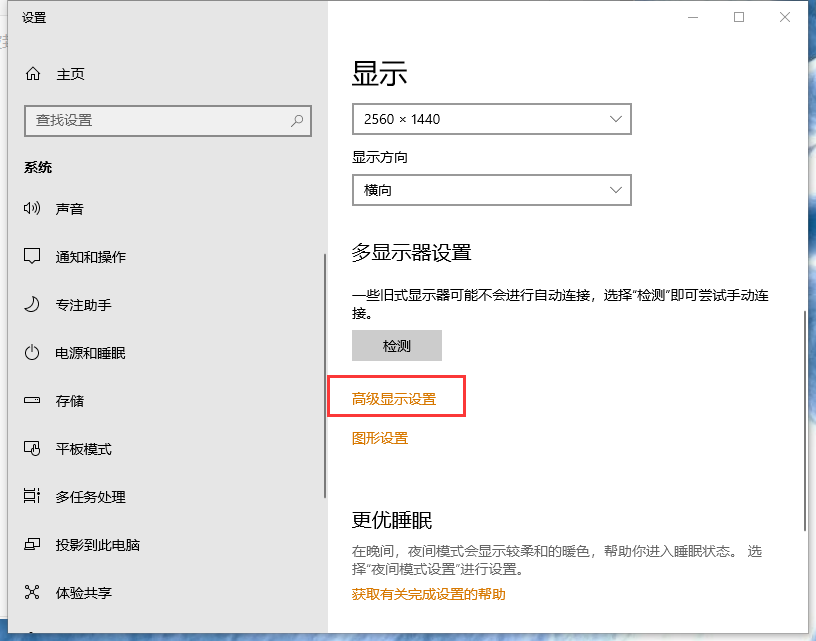Maximize the 设置 window
The image size is (816, 641).
pyautogui.click(x=738, y=17)
